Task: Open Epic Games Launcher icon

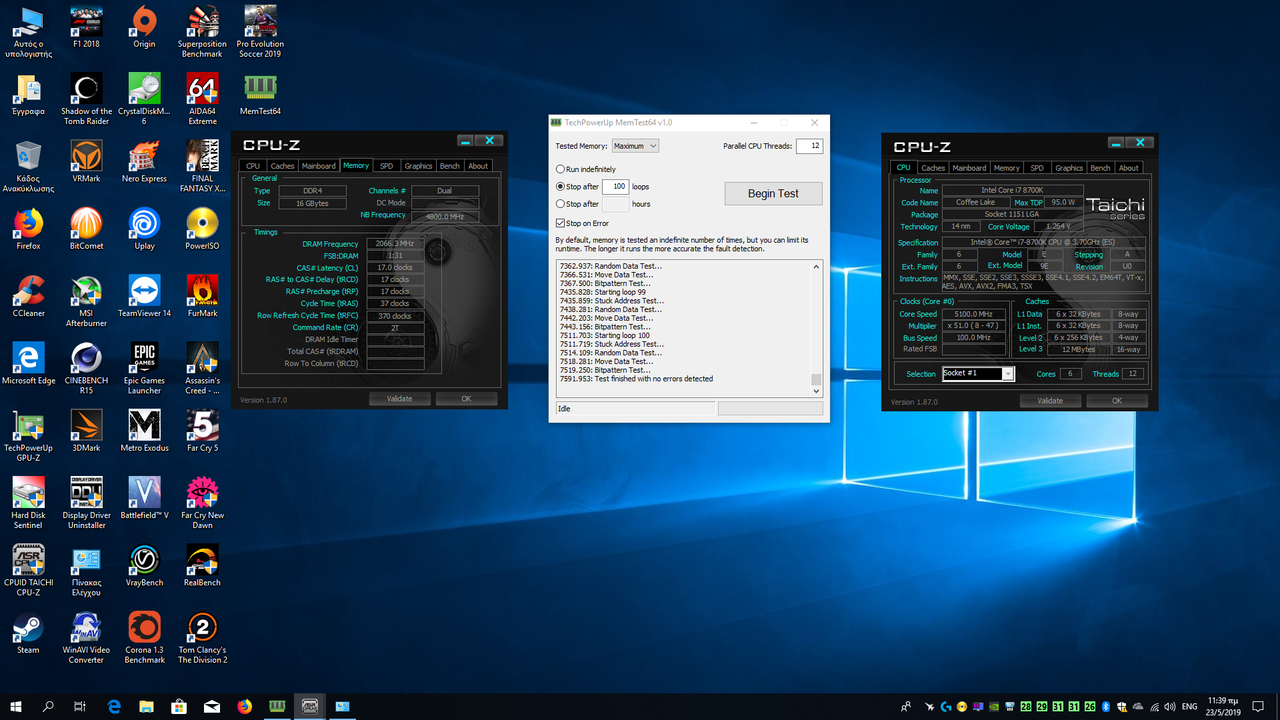Action: point(144,367)
